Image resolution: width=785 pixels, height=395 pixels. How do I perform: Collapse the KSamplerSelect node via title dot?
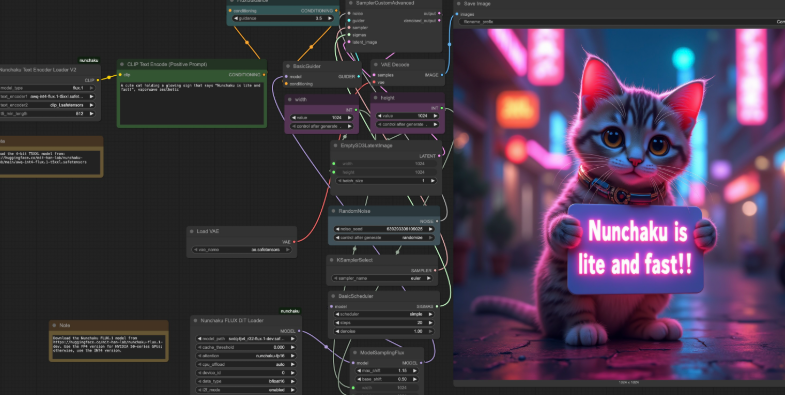tap(332, 260)
